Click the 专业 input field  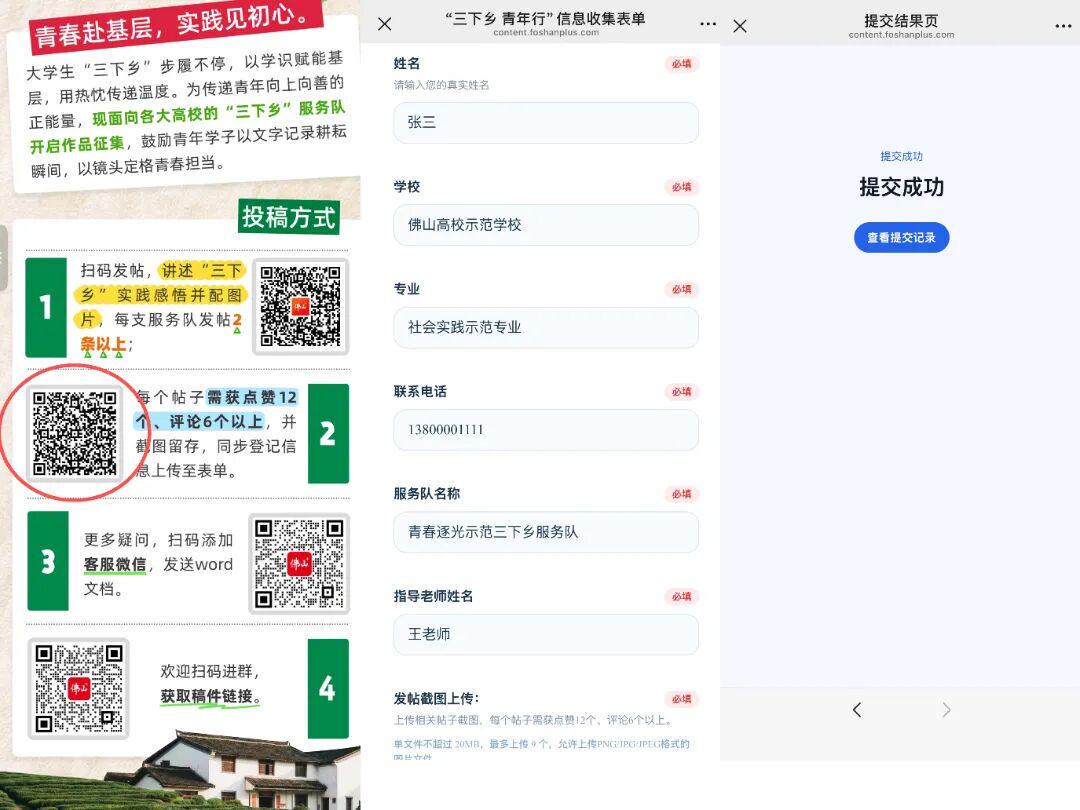[x=546, y=327]
